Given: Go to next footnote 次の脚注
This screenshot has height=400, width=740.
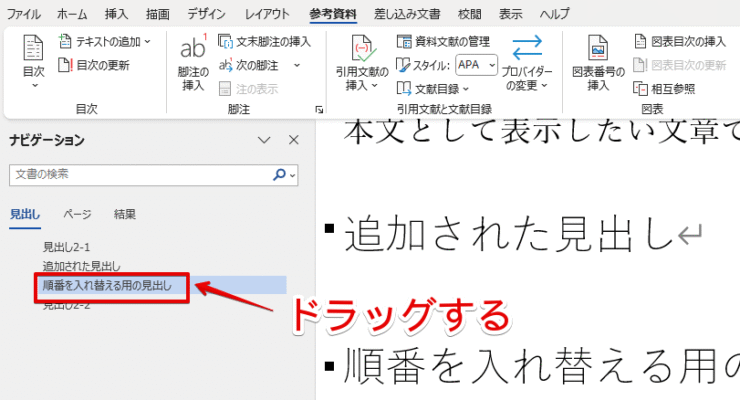Looking at the screenshot, I should (249, 65).
